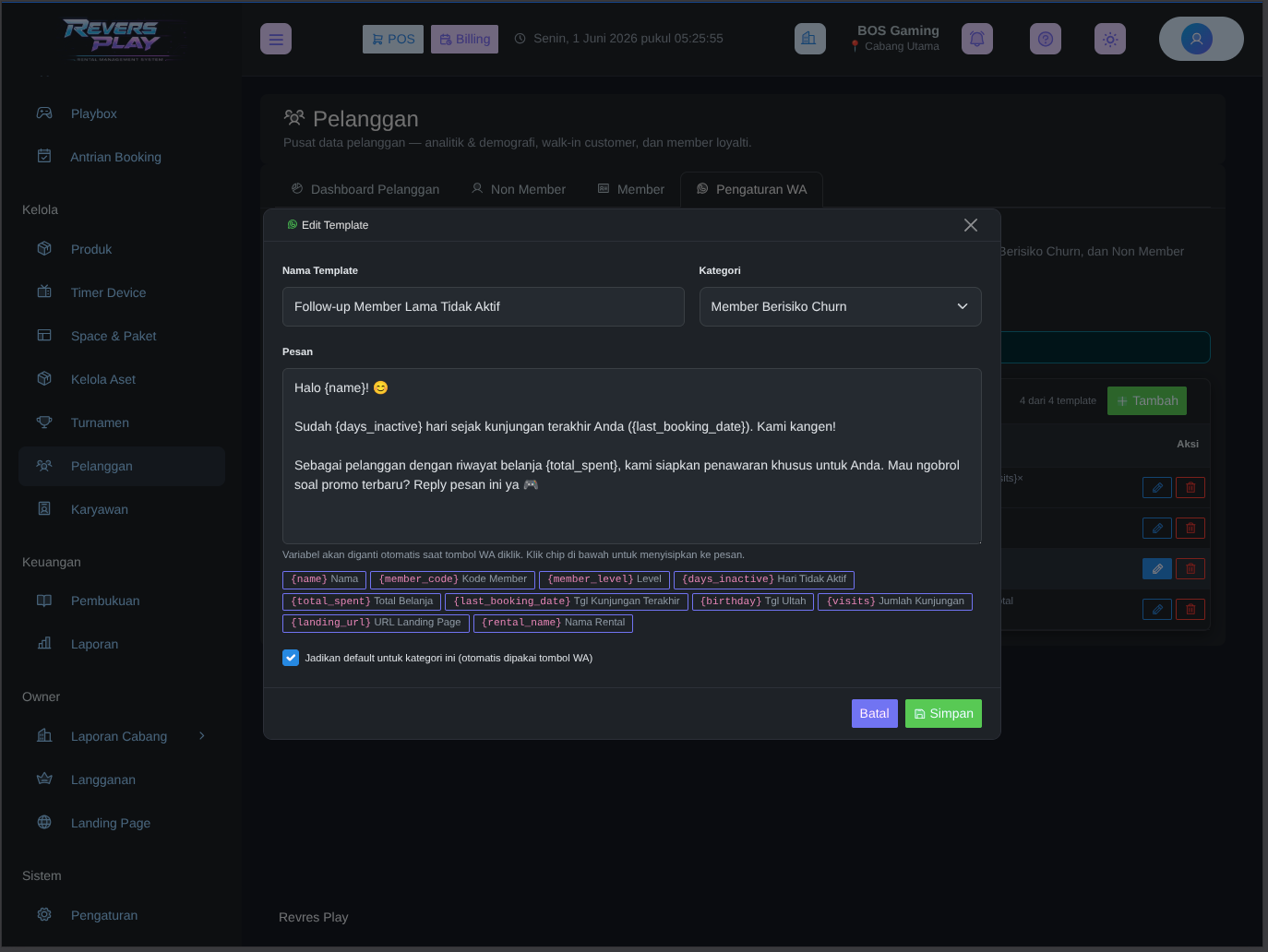This screenshot has width=1268, height=952.
Task: Click the third template row's delete icon
Action: click(1190, 568)
